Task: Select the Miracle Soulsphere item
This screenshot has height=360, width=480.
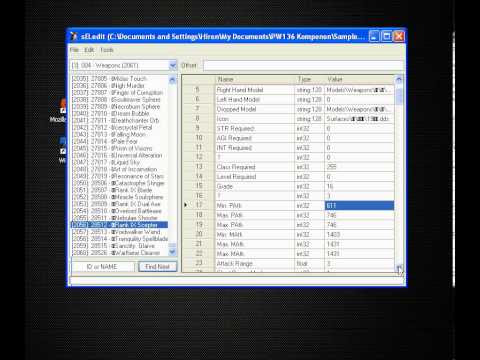Action: tap(119, 197)
